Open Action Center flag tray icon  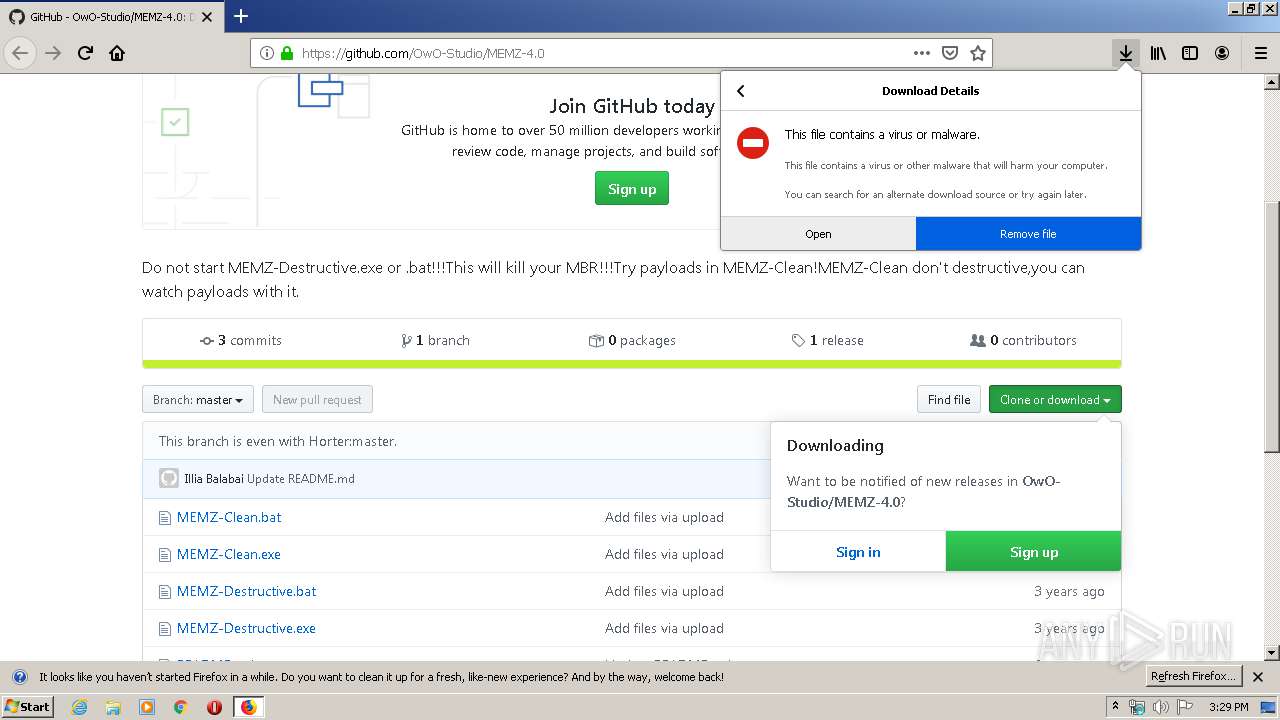point(1185,707)
